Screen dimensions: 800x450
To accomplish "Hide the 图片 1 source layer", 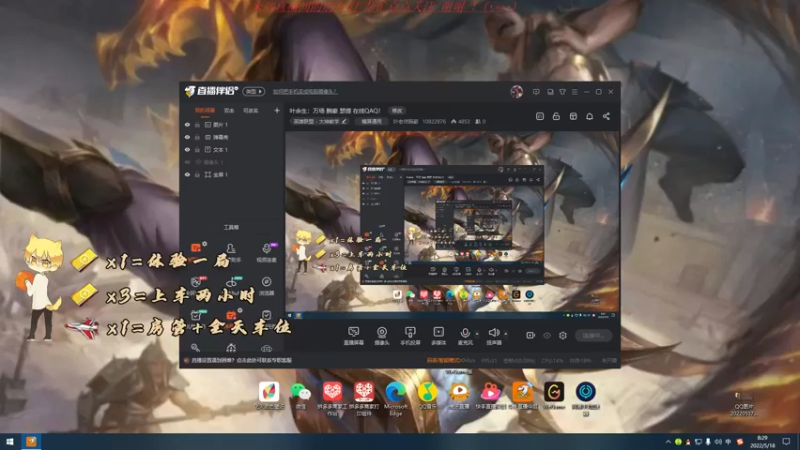I will click(187, 124).
